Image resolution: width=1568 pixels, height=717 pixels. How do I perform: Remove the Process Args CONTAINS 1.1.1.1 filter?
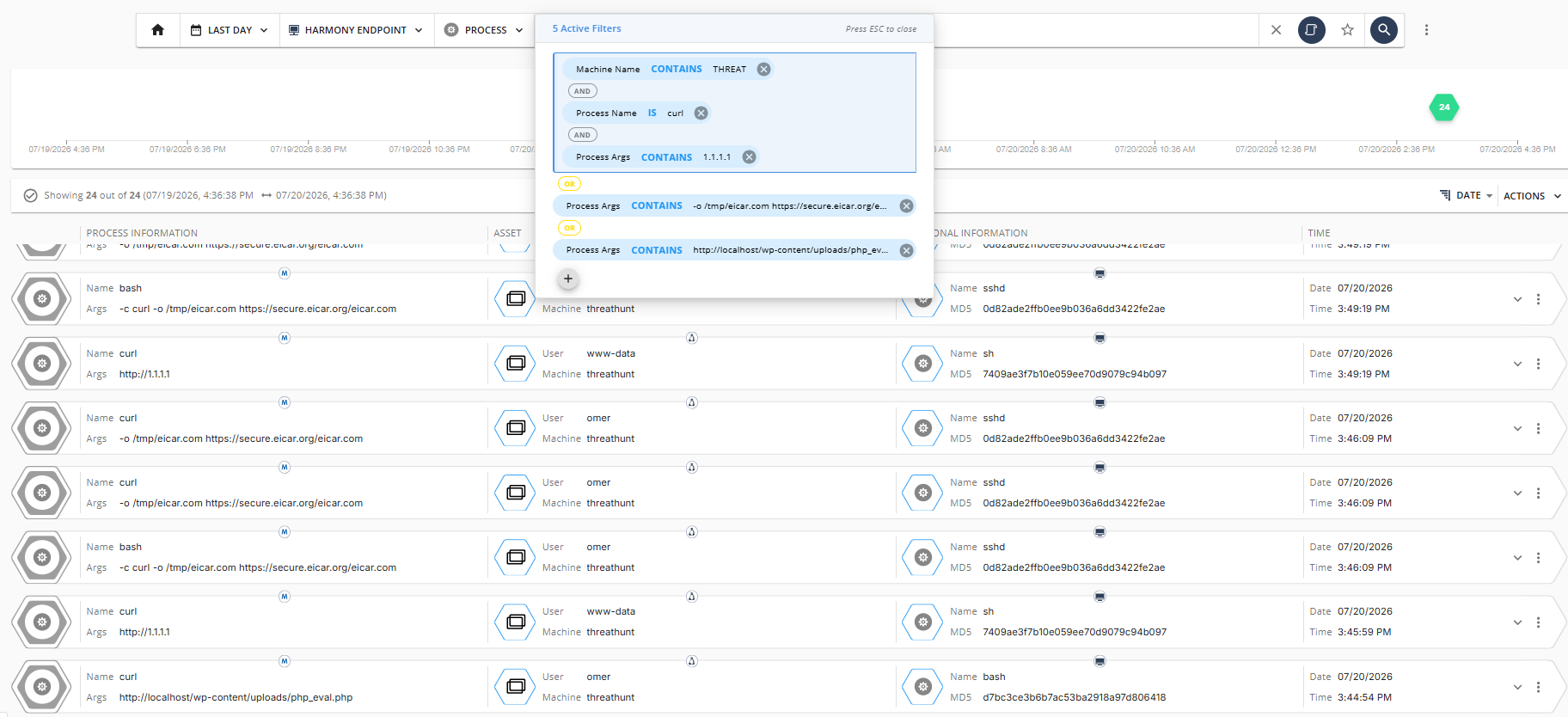click(x=749, y=156)
